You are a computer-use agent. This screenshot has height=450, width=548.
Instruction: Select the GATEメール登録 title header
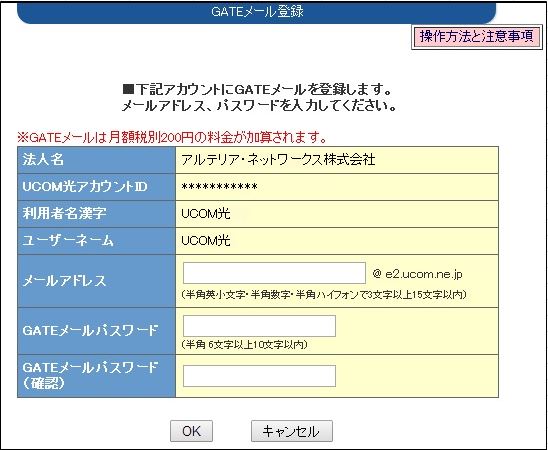257,13
